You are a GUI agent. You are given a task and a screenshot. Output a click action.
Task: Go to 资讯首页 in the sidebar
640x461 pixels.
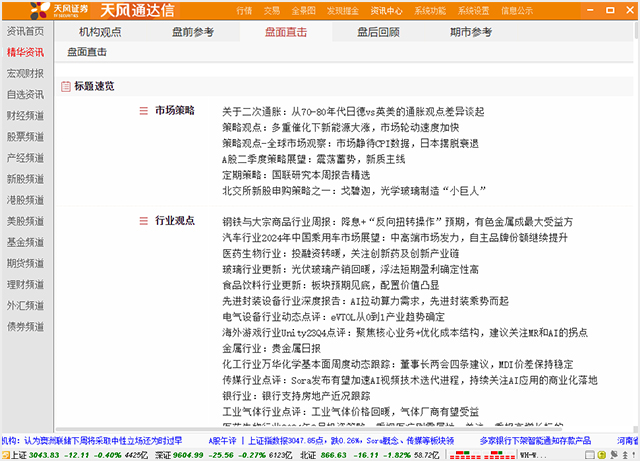coord(25,31)
